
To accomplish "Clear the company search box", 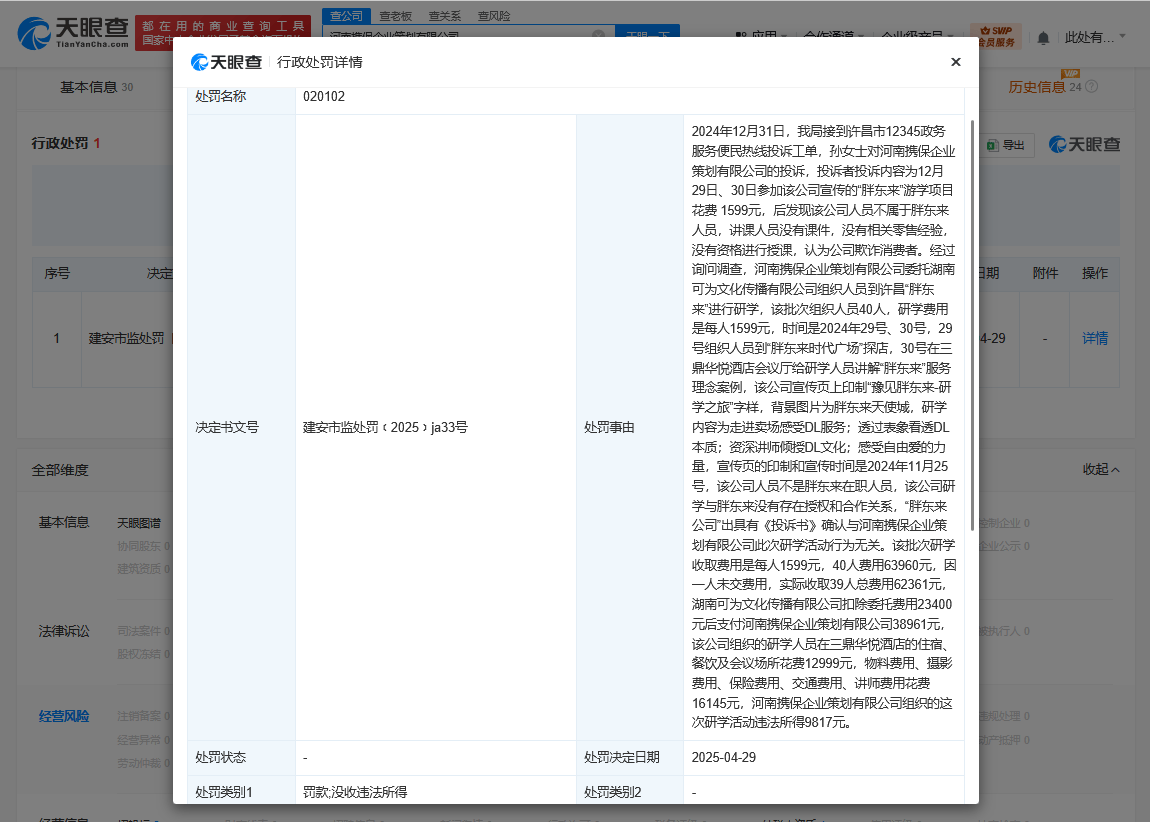I will pyautogui.click(x=598, y=34).
